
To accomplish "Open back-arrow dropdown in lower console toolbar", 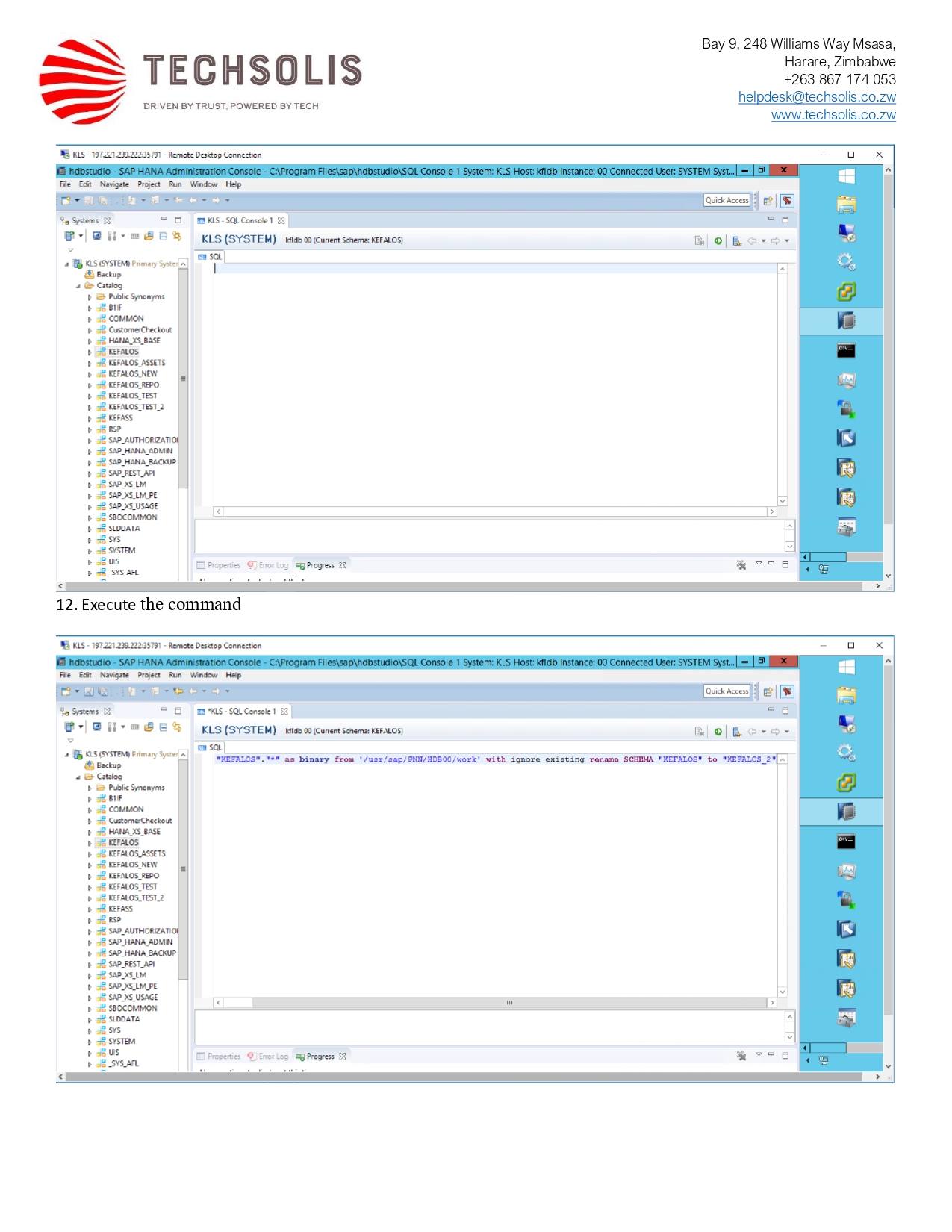I will click(x=763, y=732).
